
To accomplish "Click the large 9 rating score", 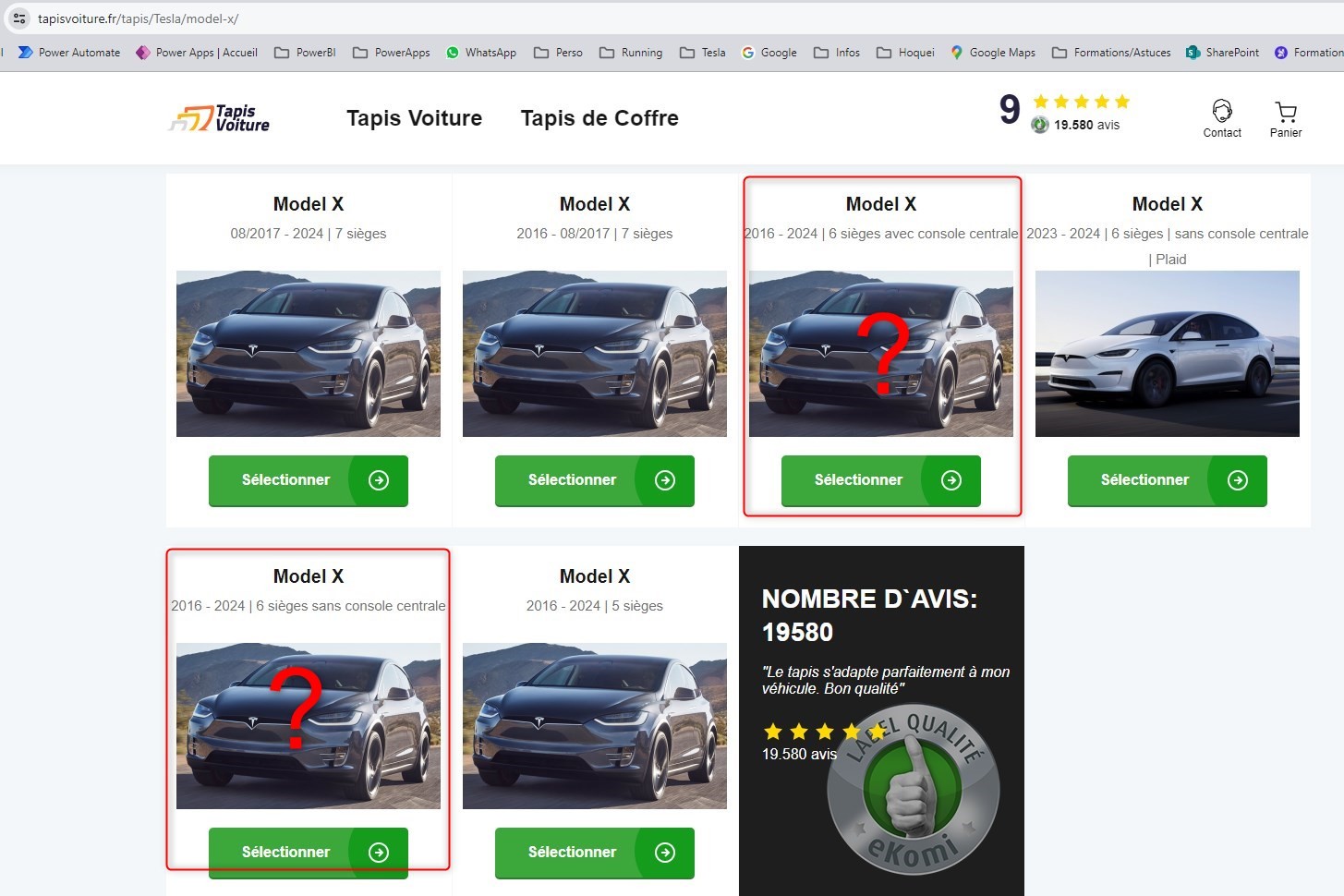I will click(x=1010, y=110).
